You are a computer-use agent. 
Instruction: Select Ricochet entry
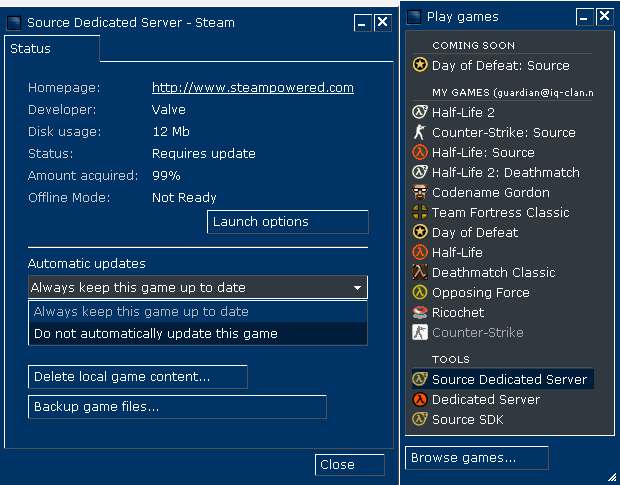(x=502, y=312)
